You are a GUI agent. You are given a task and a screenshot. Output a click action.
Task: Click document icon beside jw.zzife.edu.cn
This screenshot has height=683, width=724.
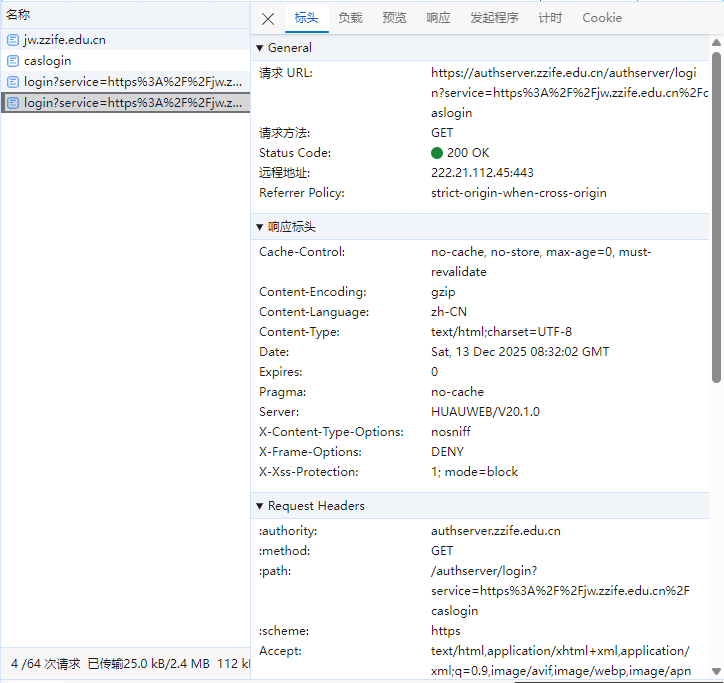click(x=13, y=40)
